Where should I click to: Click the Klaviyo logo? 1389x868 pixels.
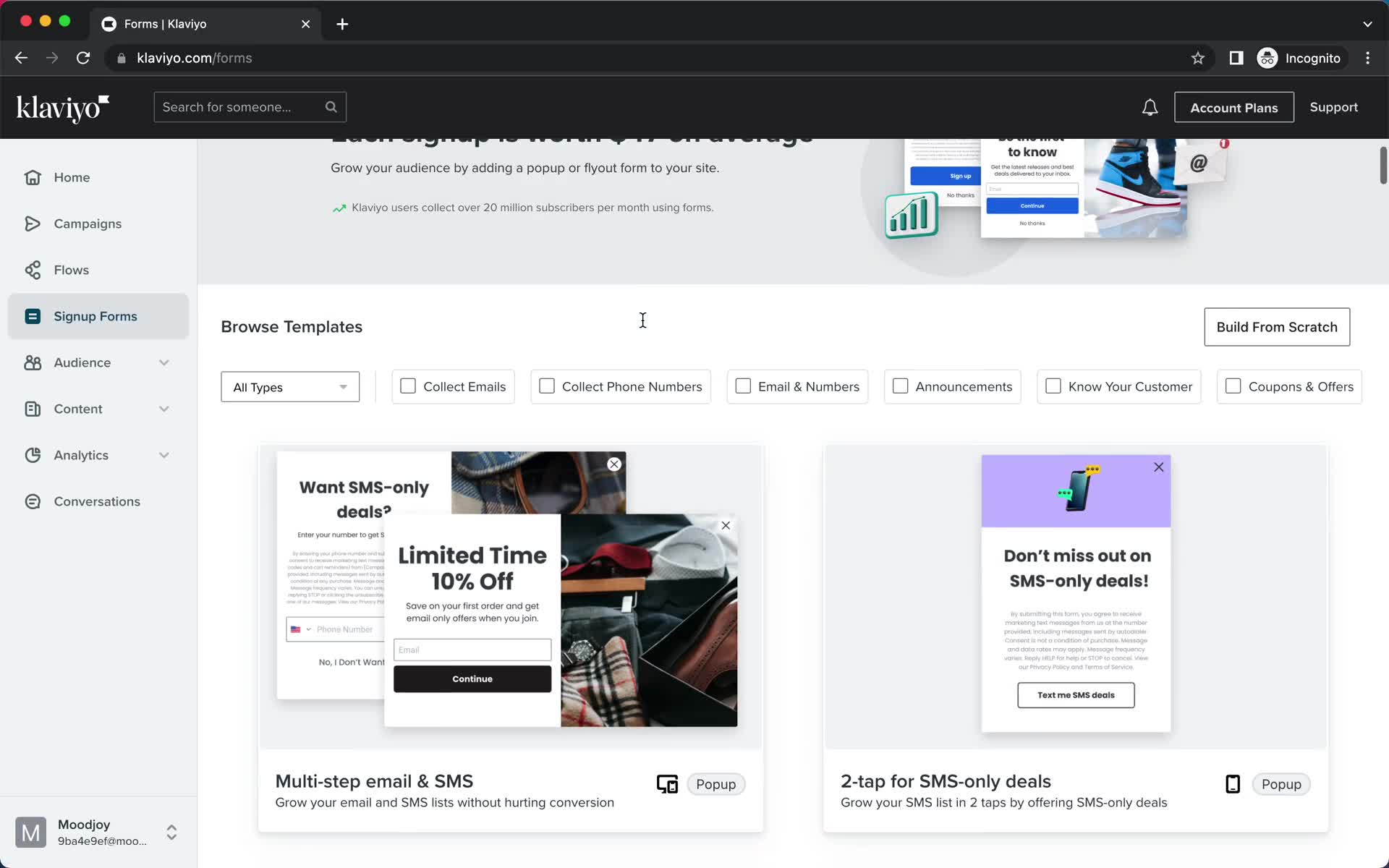coord(63,108)
